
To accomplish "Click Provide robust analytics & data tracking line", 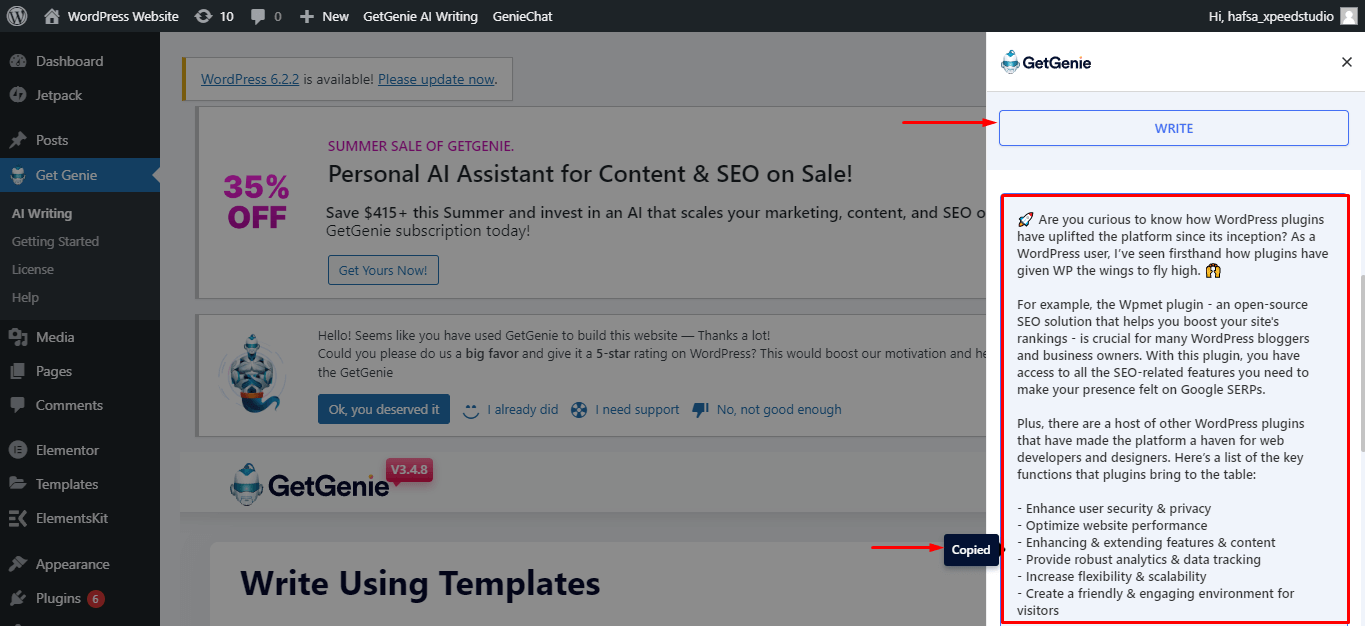I will click(1139, 559).
